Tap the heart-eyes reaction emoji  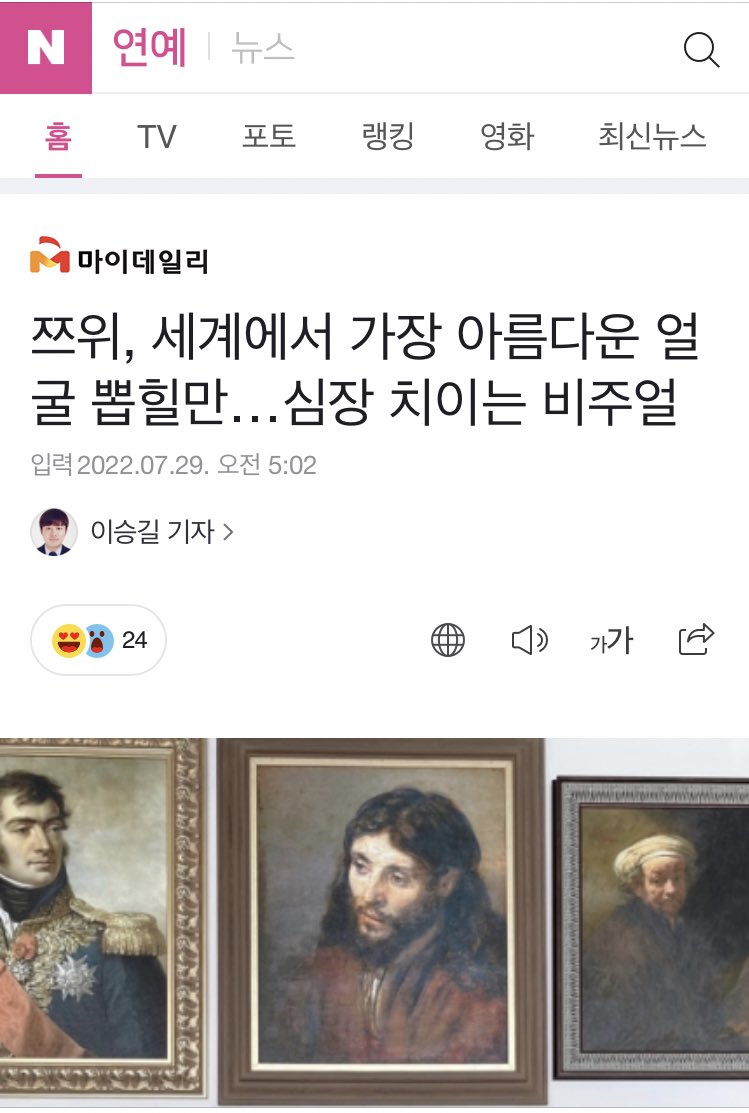pos(68,640)
